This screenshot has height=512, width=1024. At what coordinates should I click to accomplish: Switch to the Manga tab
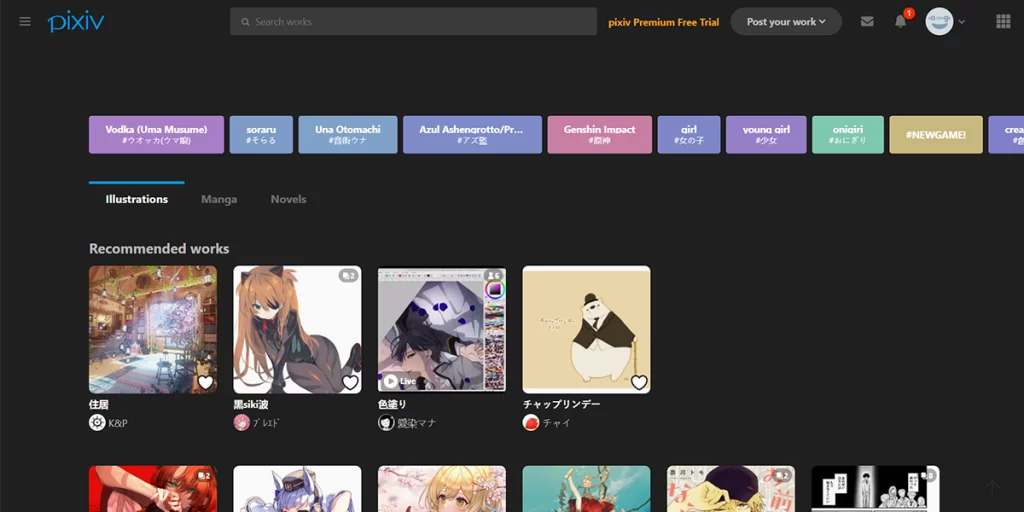pos(219,199)
